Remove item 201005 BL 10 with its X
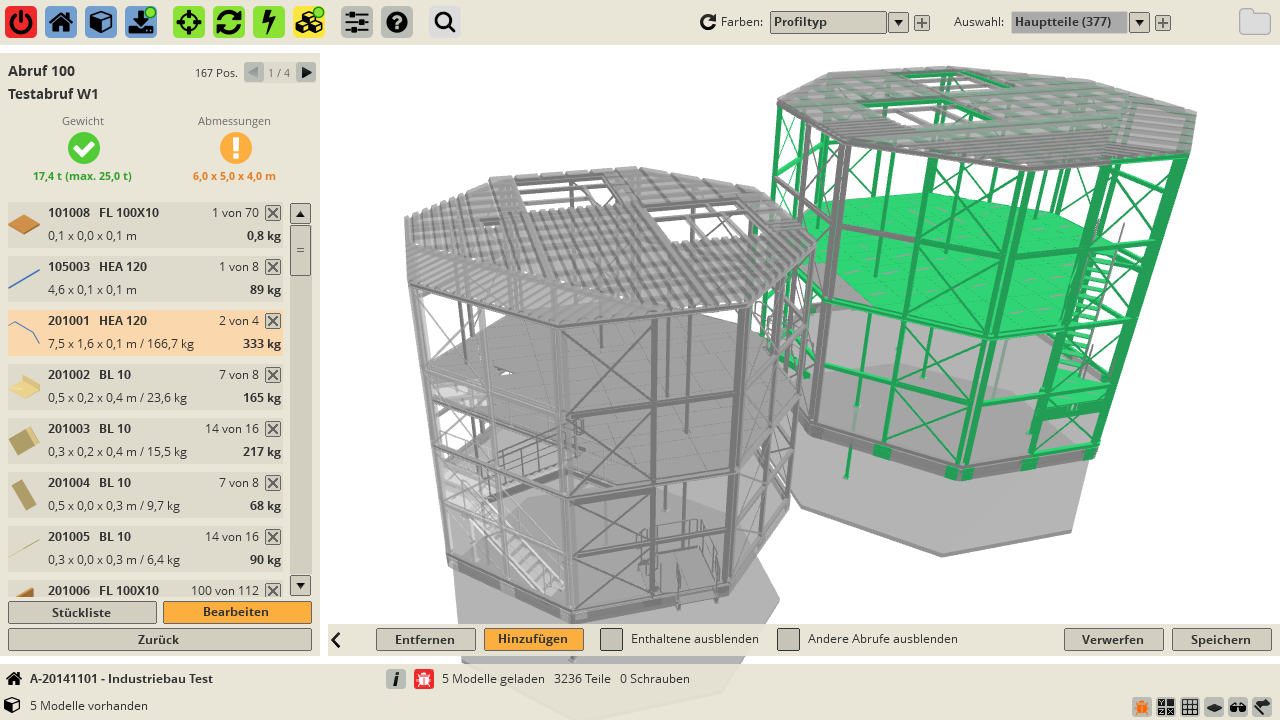This screenshot has width=1280, height=720. point(273,537)
